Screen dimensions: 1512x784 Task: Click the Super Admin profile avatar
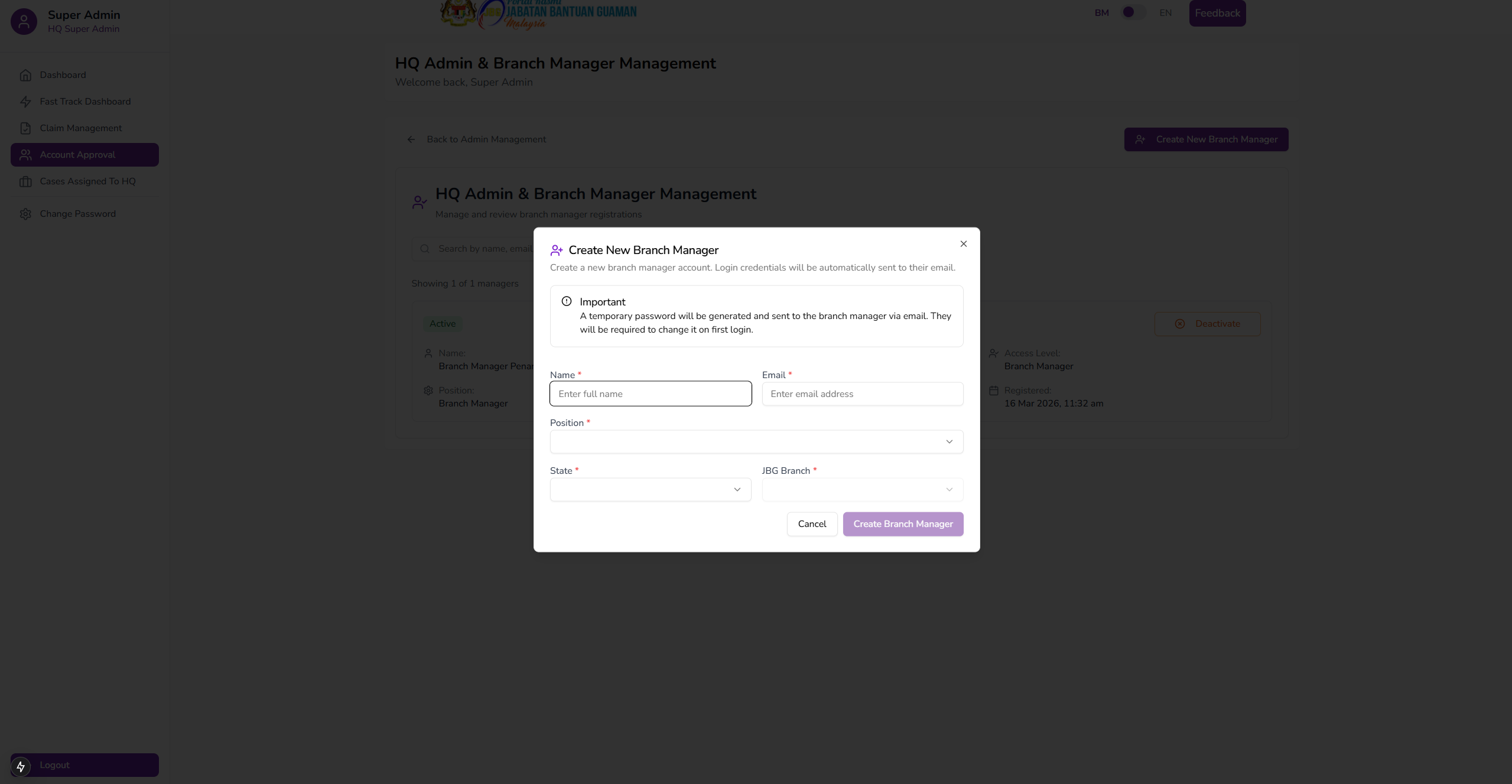tap(24, 22)
